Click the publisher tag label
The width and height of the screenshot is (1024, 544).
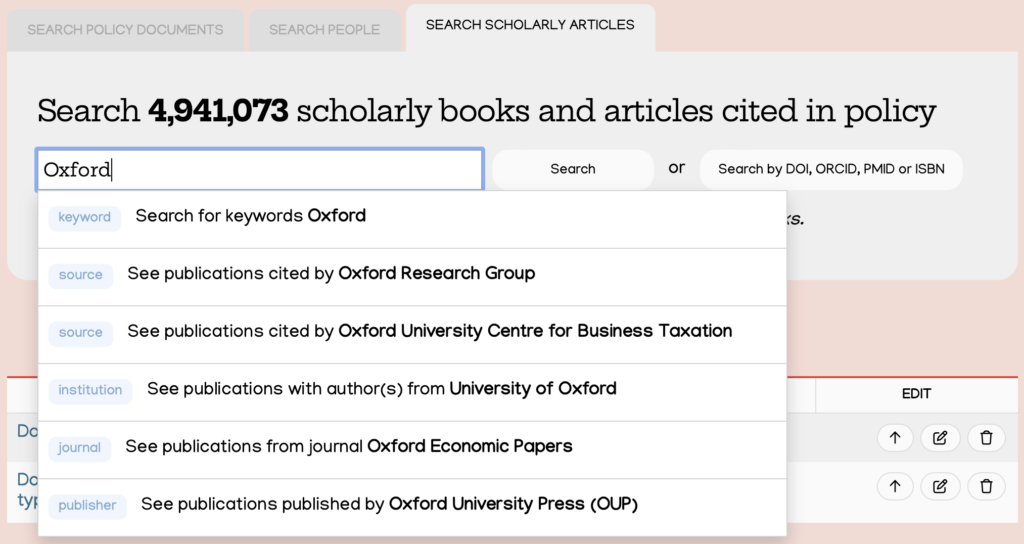[88, 505]
